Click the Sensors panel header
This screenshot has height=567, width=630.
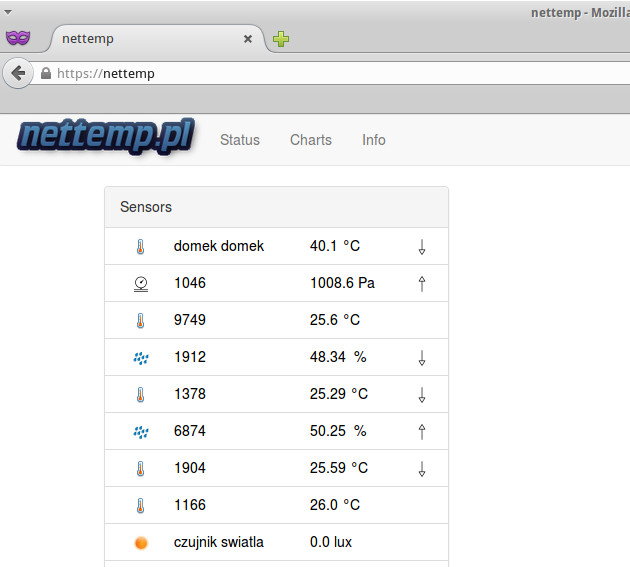[276, 207]
